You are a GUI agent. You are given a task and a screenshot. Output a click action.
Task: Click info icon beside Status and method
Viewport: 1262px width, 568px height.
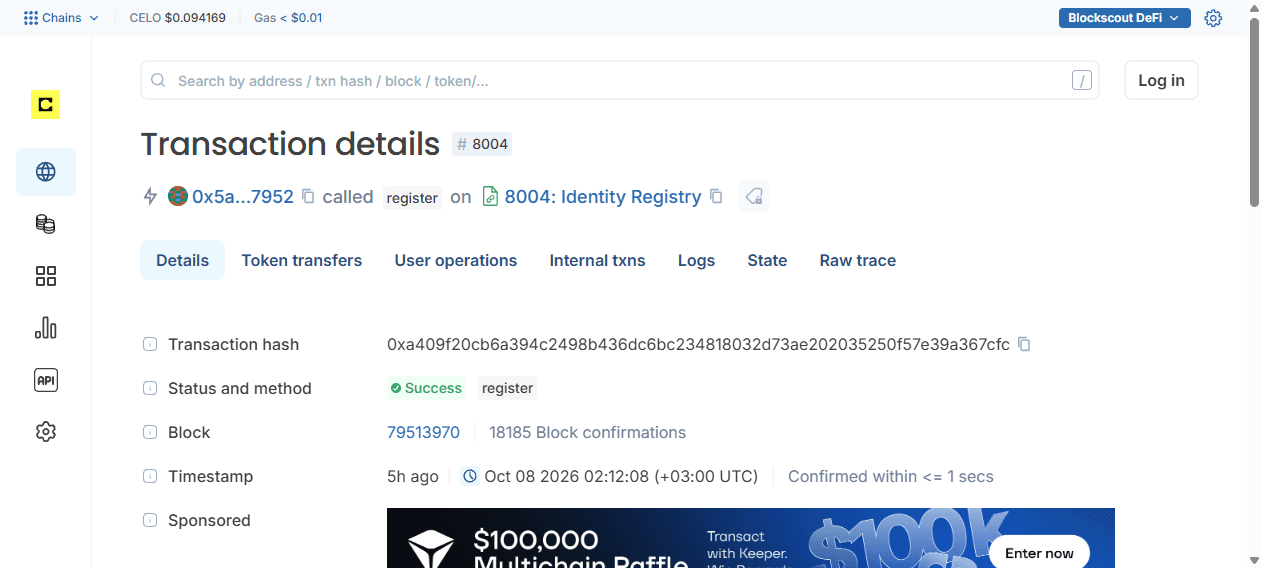150,388
